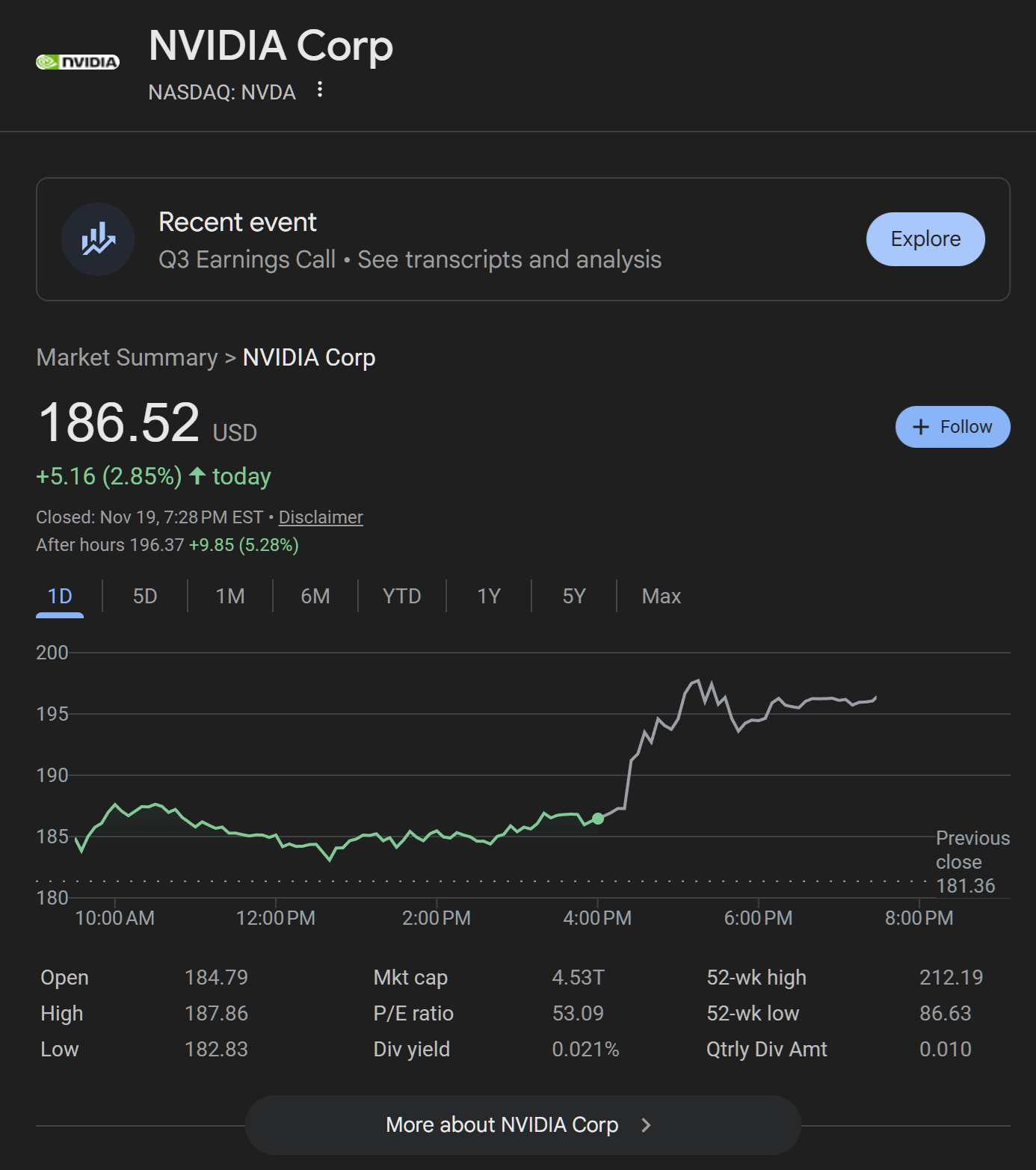Select the Max chart range

[662, 597]
